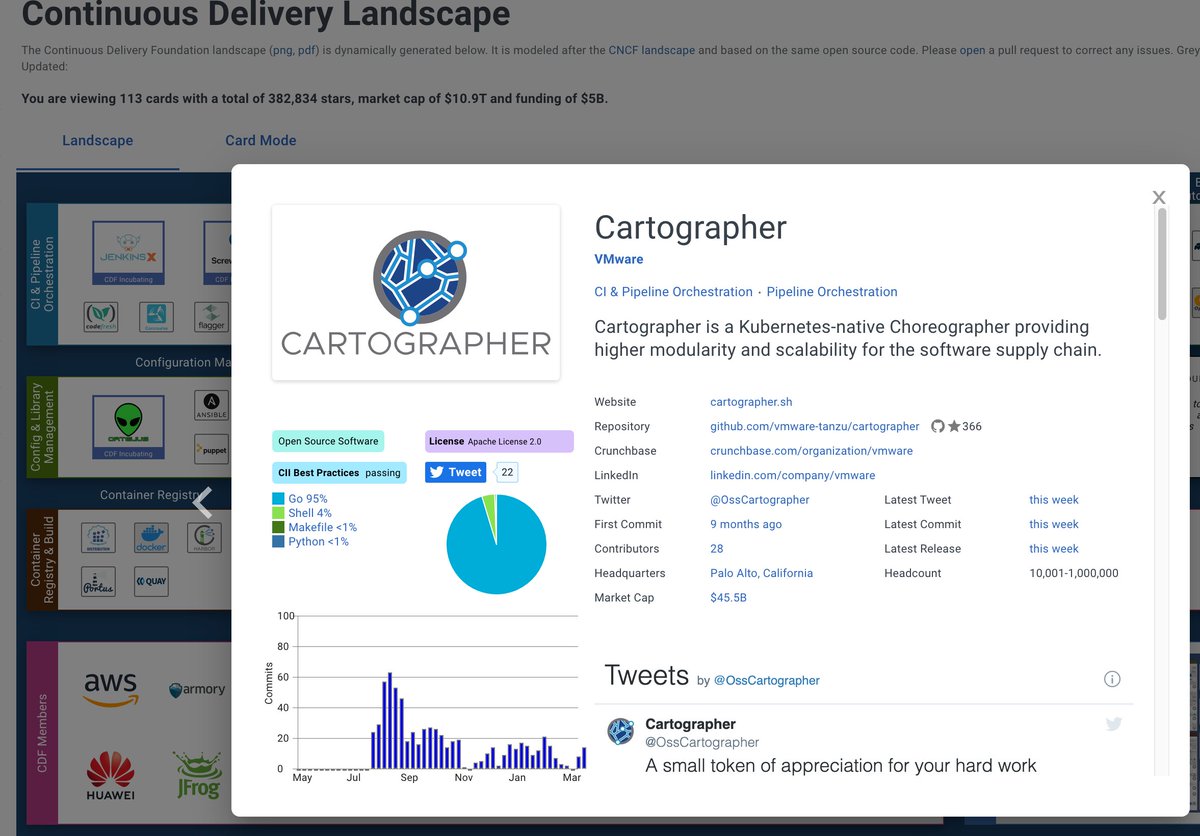Select the Portus logo card
Viewport: 1200px width, 836px height.
[98, 580]
